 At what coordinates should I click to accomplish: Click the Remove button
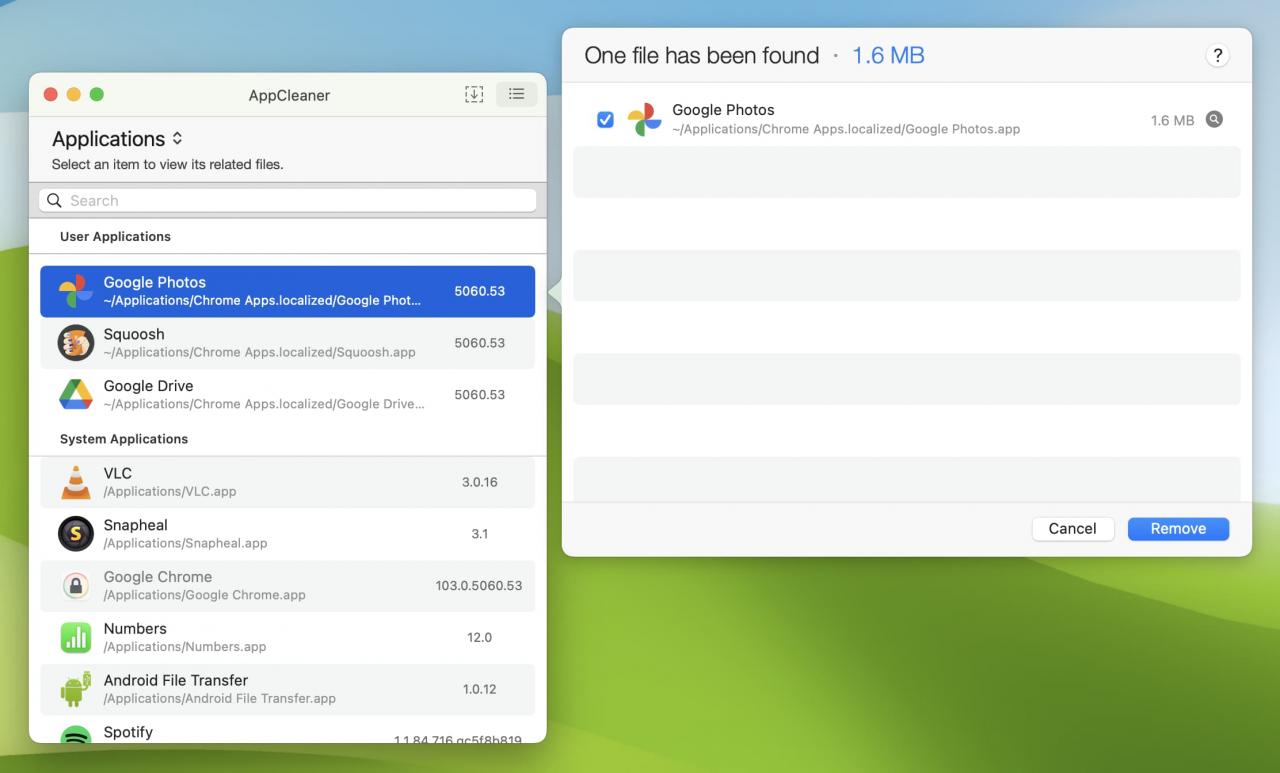click(x=1178, y=528)
